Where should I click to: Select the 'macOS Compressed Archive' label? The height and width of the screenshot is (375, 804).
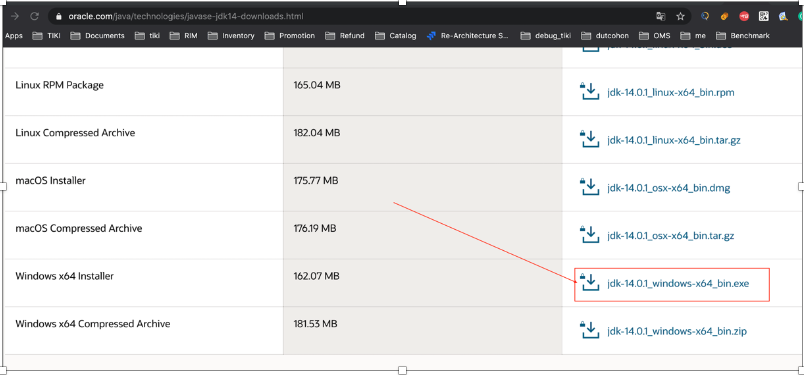click(78, 228)
